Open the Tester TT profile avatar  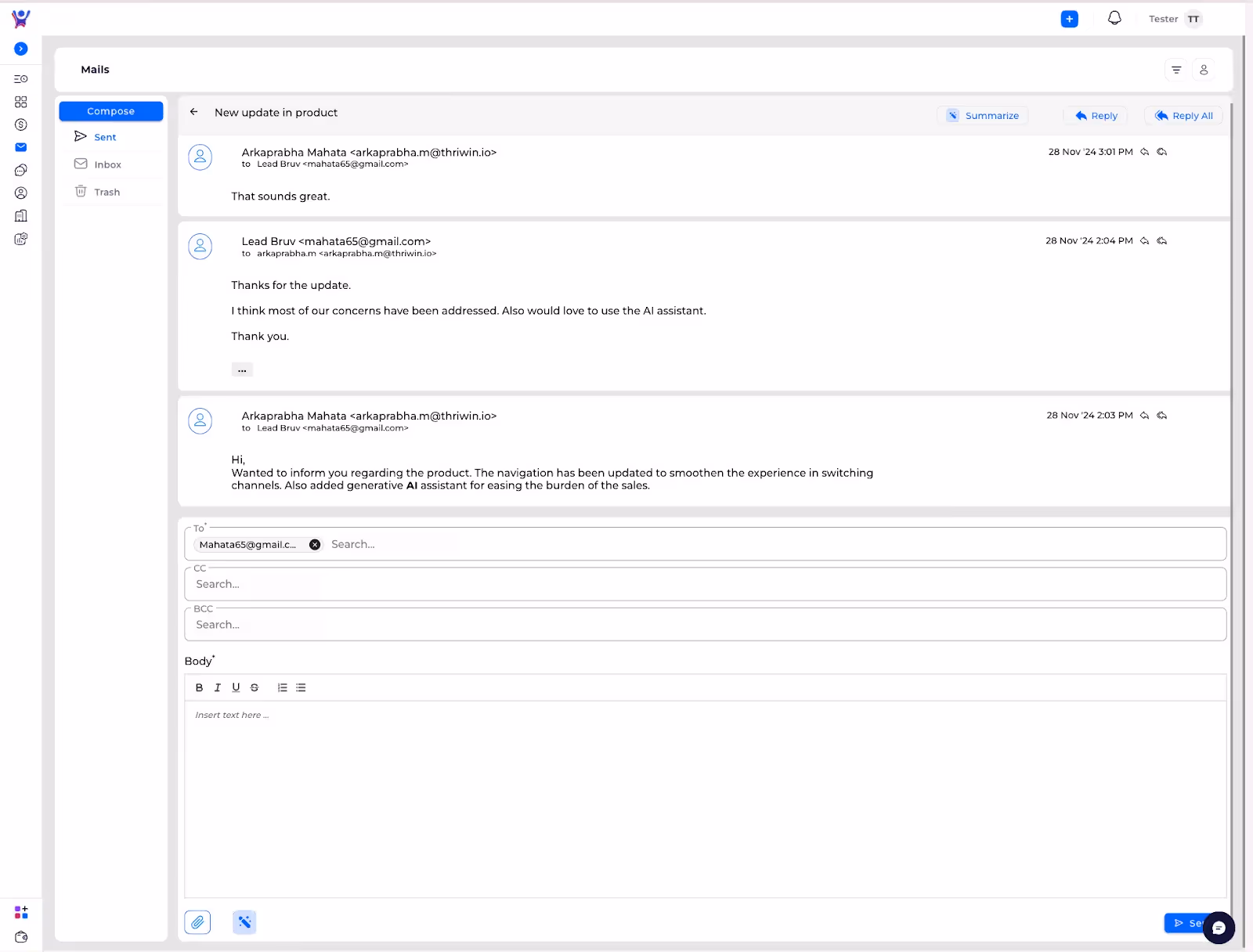point(1193,19)
